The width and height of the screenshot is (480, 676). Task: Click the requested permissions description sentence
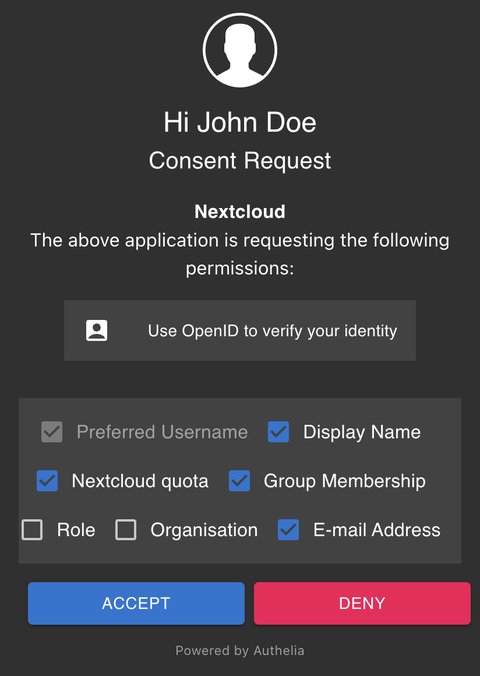(x=240, y=254)
